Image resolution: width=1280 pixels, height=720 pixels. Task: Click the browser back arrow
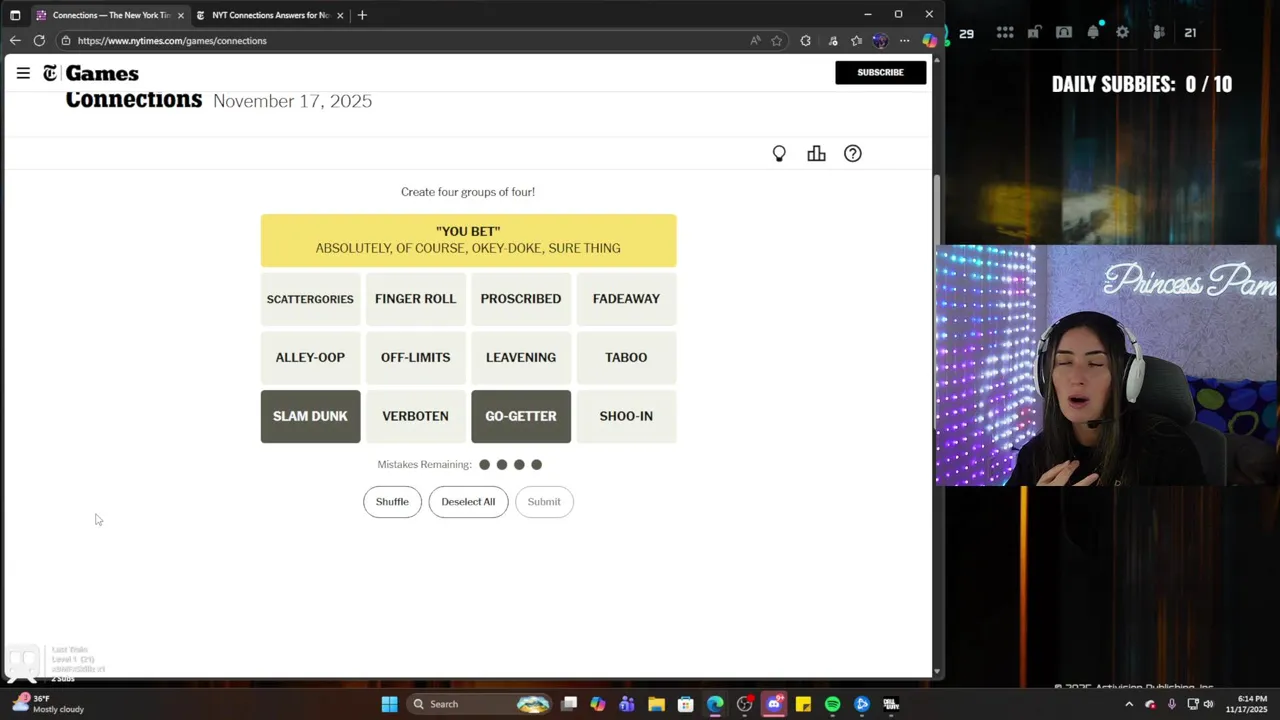tap(14, 41)
